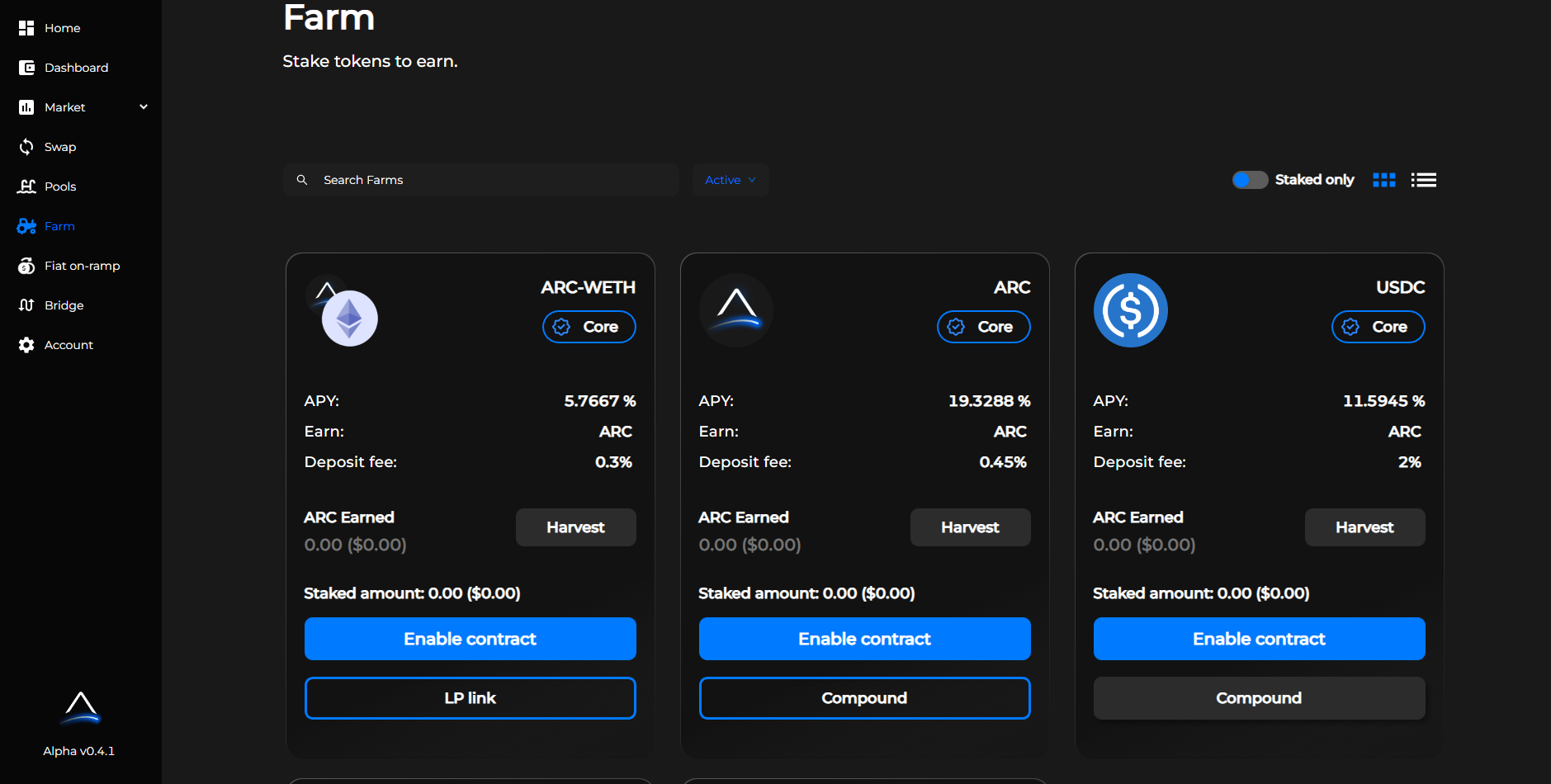Click the ARC logo above Alpha version
This screenshot has height=784, width=1551.
(x=80, y=708)
